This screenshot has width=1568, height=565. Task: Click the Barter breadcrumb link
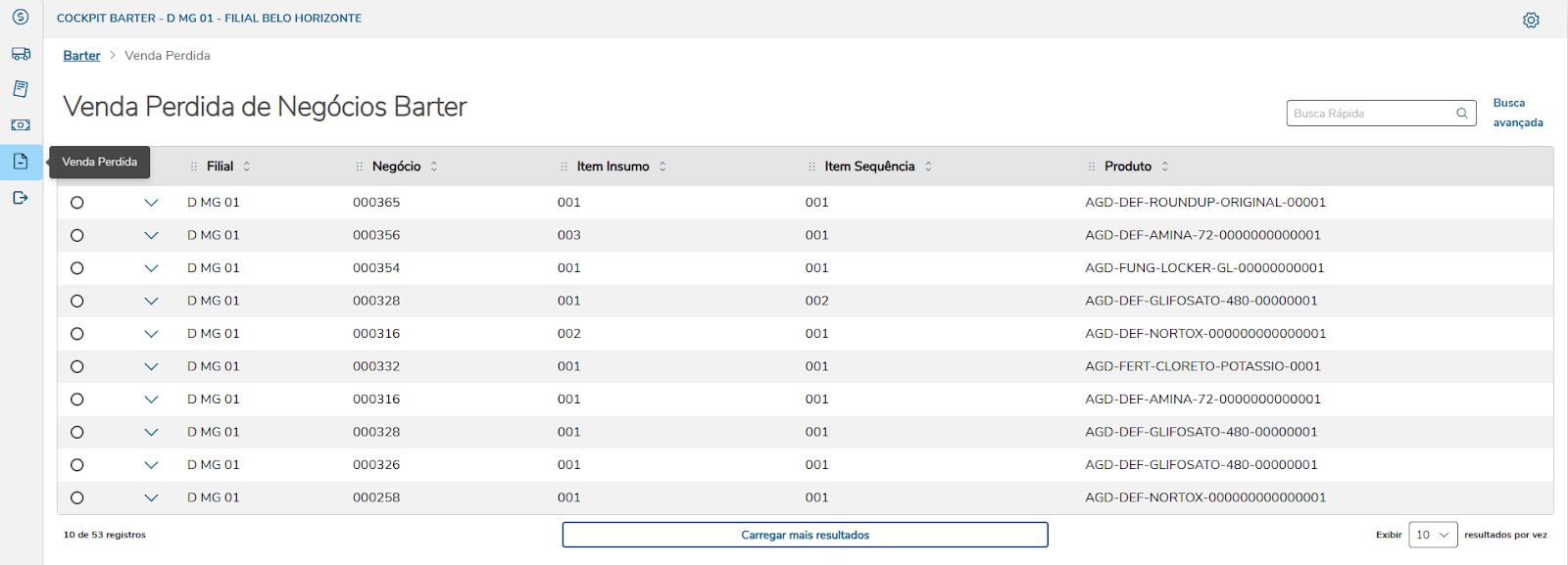tap(81, 56)
